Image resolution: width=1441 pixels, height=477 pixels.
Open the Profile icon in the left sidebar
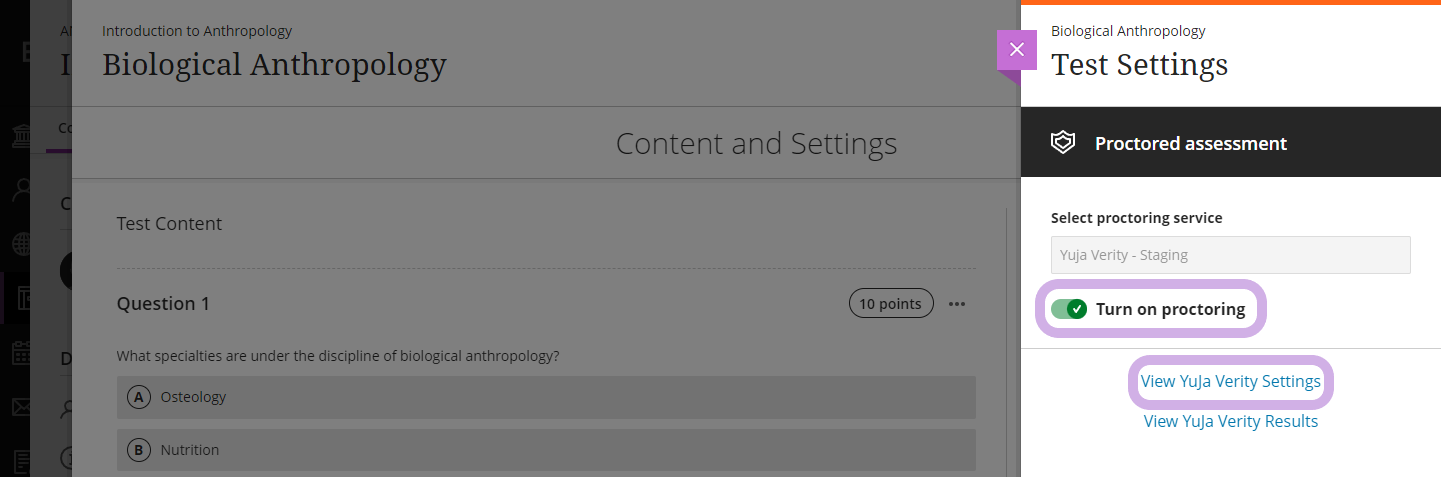pos(21,190)
